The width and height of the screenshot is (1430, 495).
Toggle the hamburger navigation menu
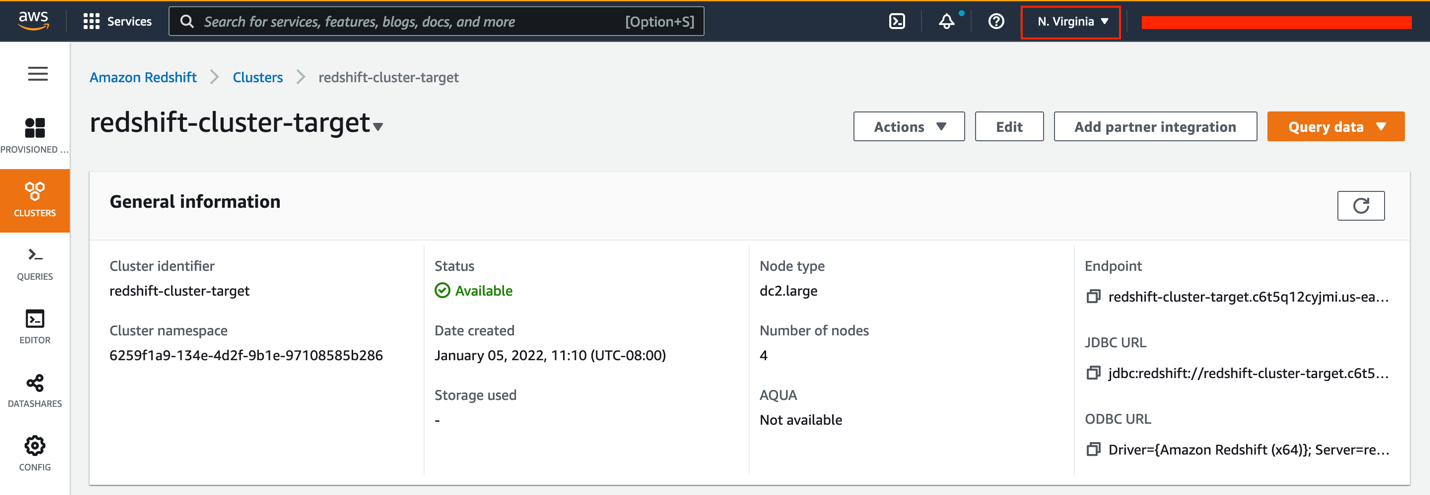[38, 74]
